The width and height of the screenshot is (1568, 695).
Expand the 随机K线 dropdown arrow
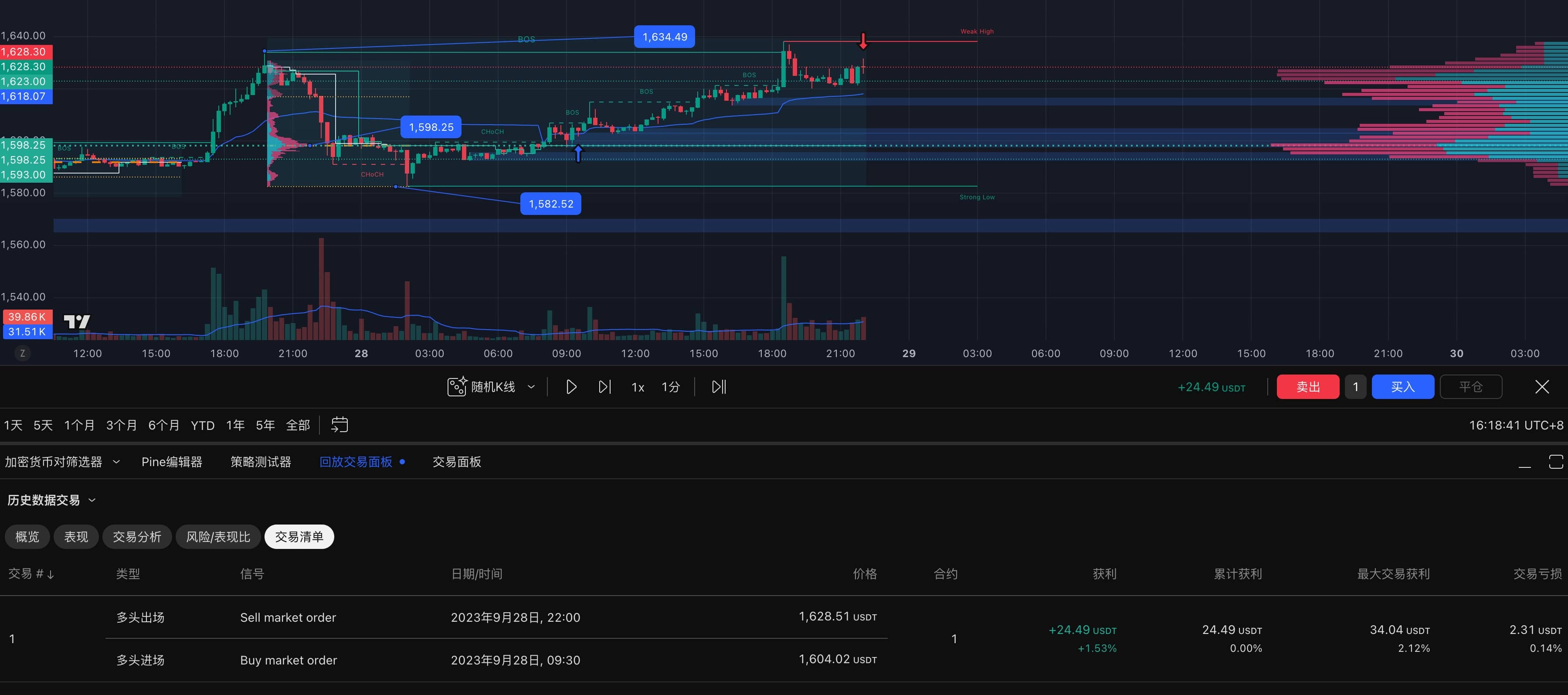pyautogui.click(x=531, y=387)
